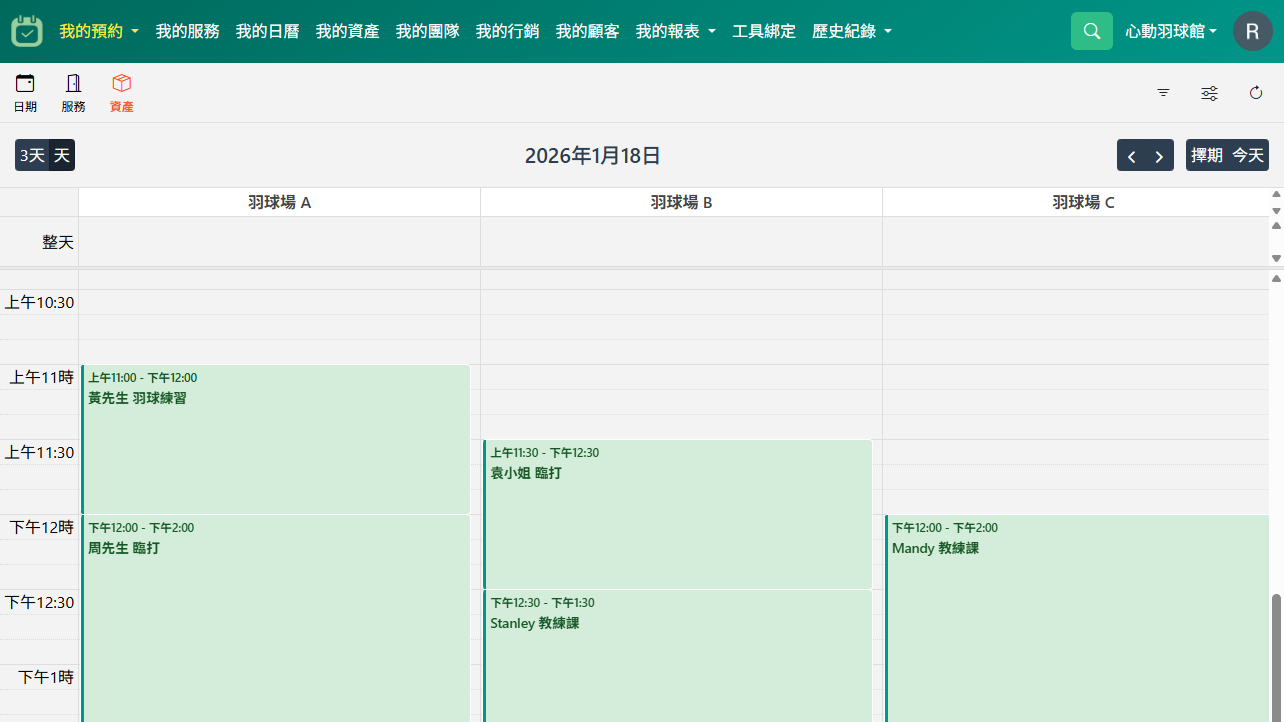
Task: Switch to the 天 single-day view
Action: click(60, 155)
